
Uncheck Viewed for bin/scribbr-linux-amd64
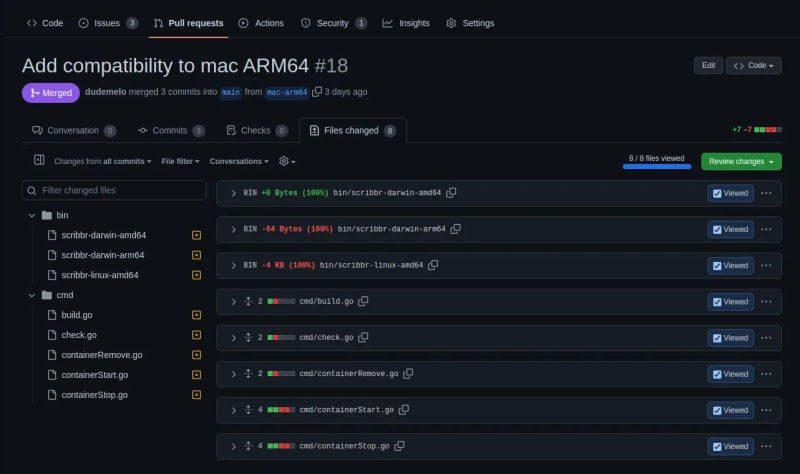point(730,266)
